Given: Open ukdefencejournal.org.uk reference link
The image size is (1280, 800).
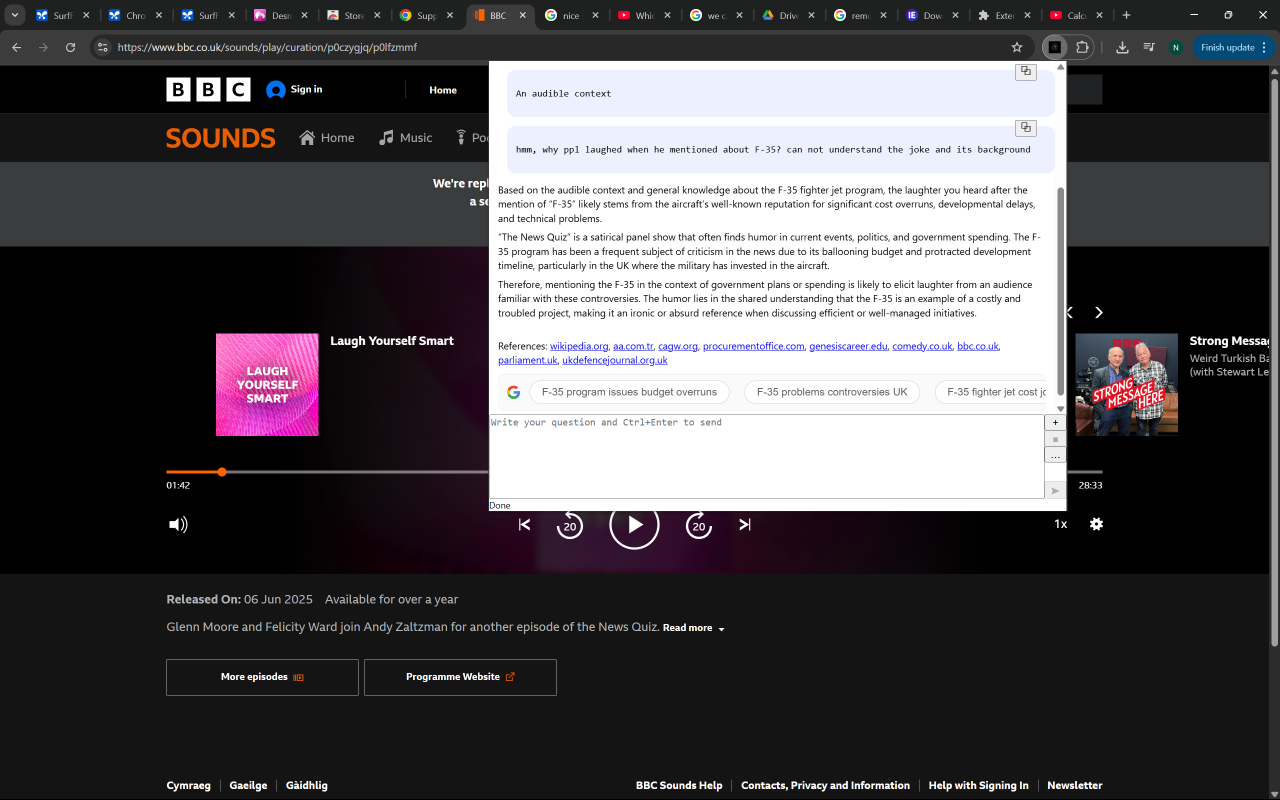Looking at the screenshot, I should (615, 360).
